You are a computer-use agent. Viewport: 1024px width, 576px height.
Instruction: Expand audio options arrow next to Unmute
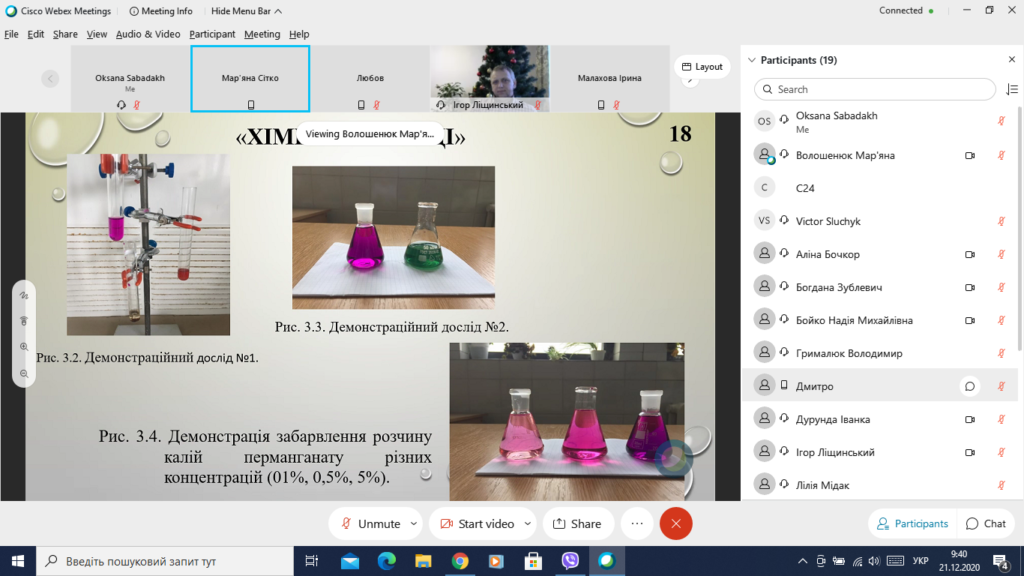click(x=414, y=524)
